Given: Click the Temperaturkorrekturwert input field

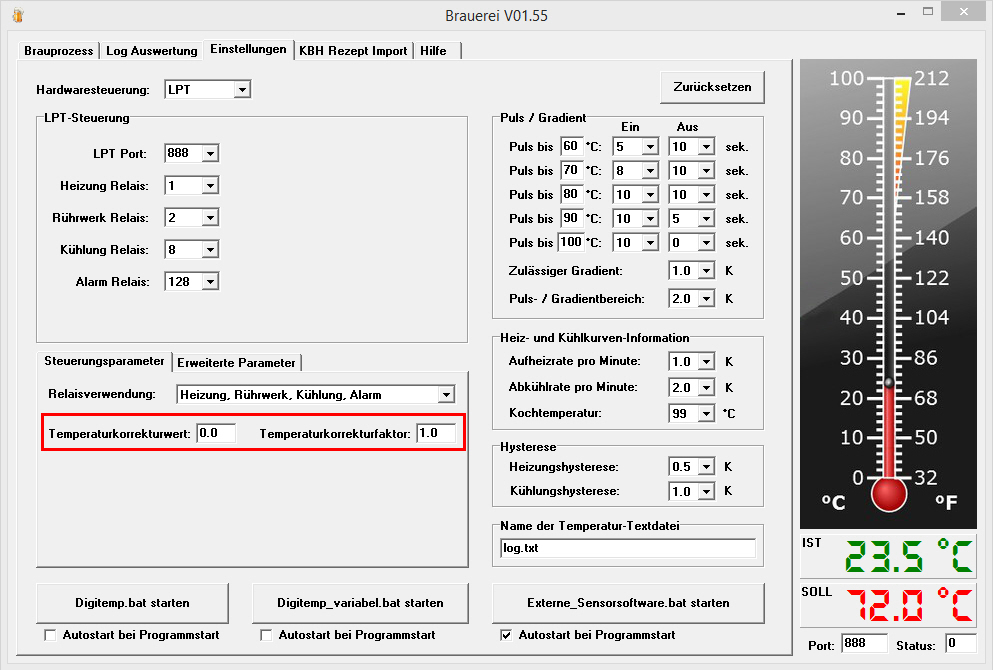Looking at the screenshot, I should click(x=215, y=433).
